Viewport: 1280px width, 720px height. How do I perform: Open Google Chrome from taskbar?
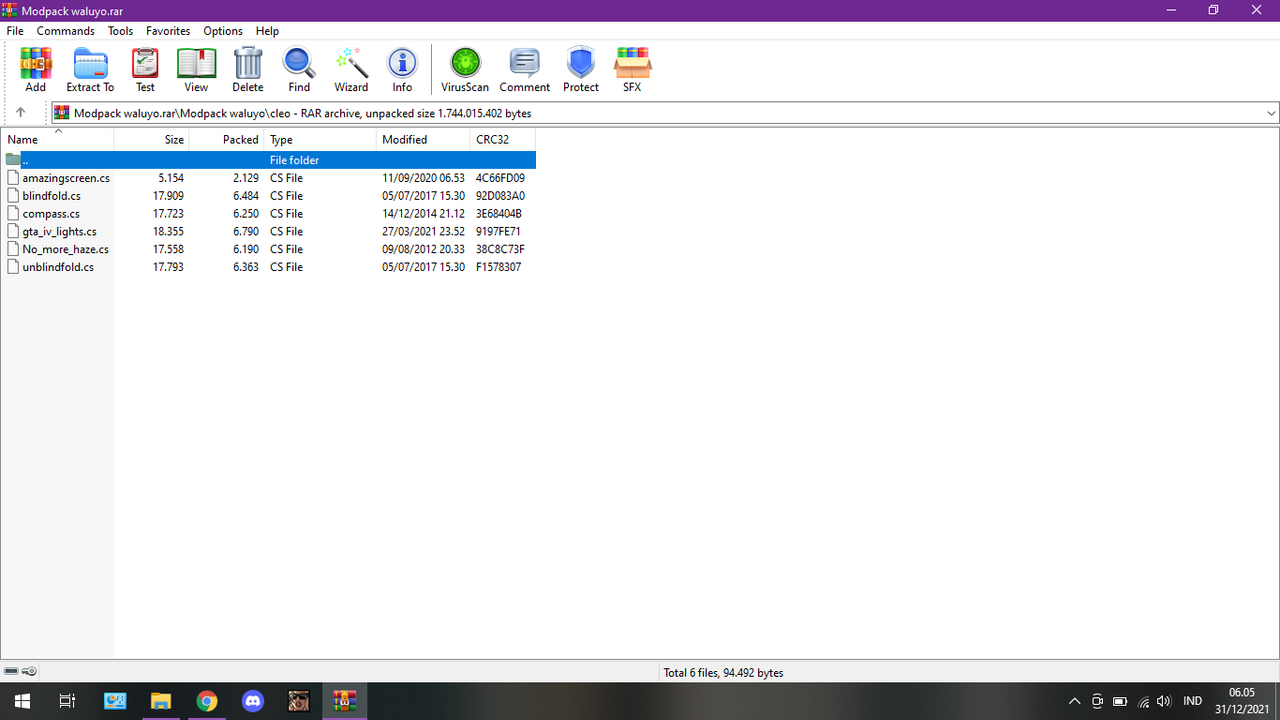(x=207, y=701)
